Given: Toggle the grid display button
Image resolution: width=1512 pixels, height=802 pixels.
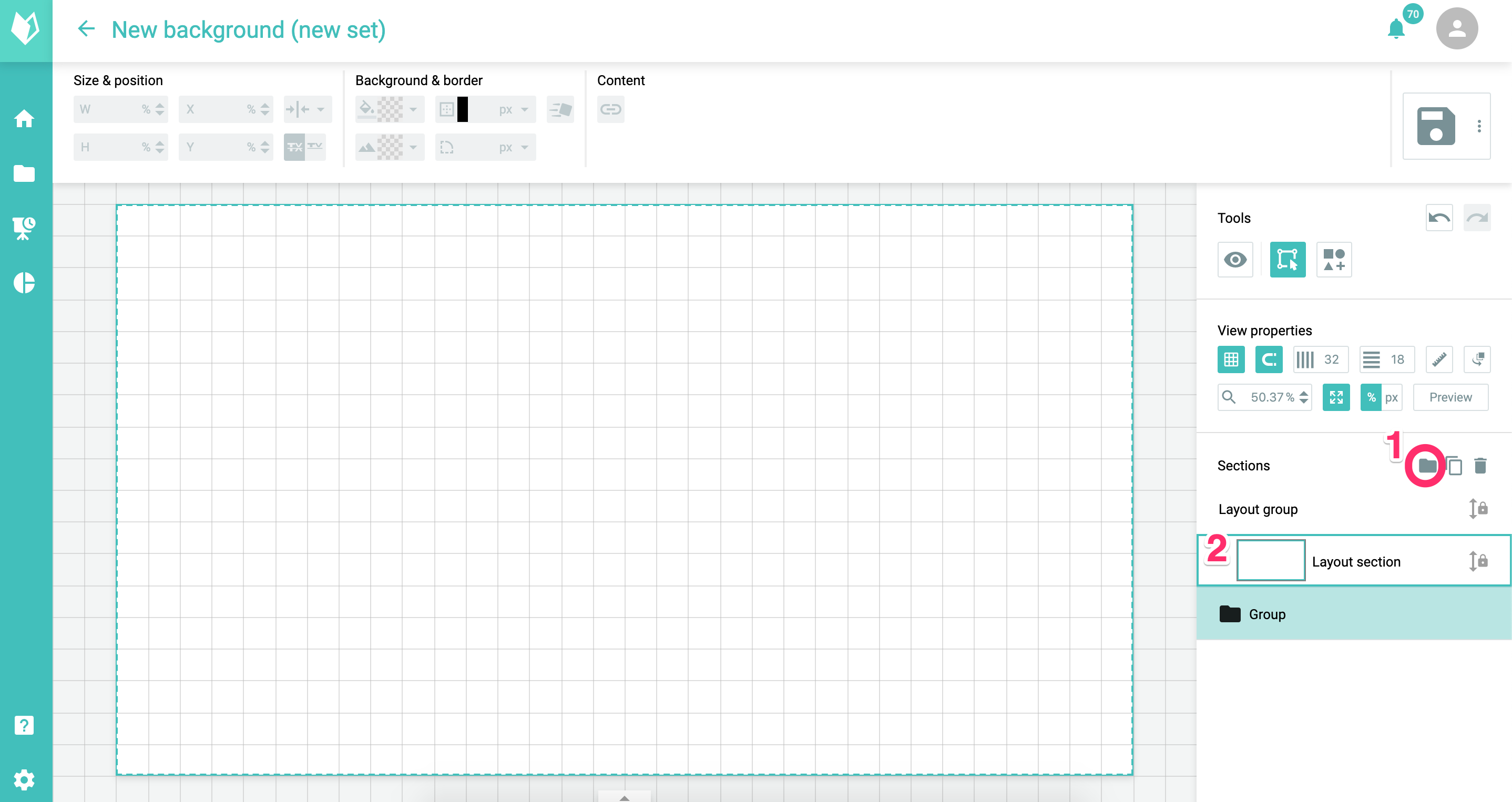Looking at the screenshot, I should [x=1231, y=359].
